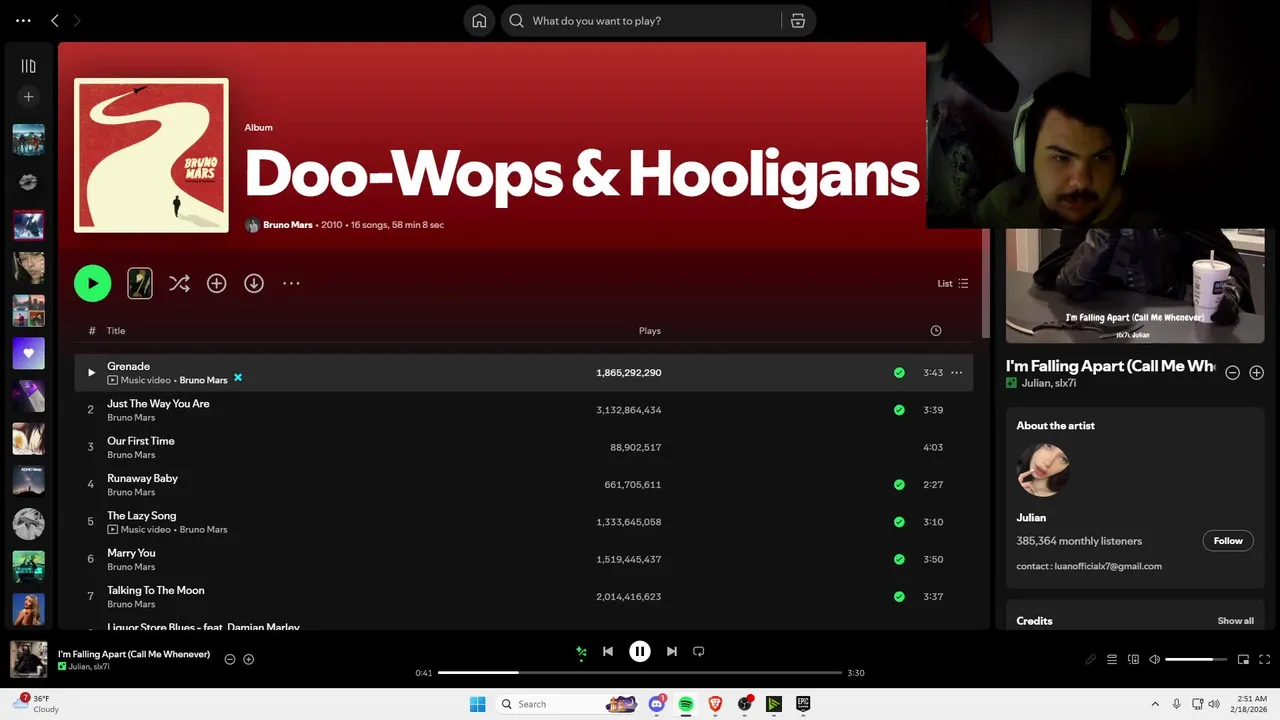The height and width of the screenshot is (720, 1280).
Task: Toggle saved checkmark for Just The Way You Are
Action: point(899,410)
